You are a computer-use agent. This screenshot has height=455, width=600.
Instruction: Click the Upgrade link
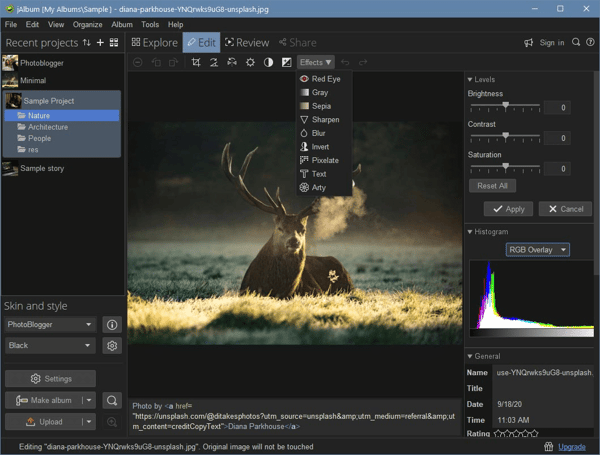[572, 447]
